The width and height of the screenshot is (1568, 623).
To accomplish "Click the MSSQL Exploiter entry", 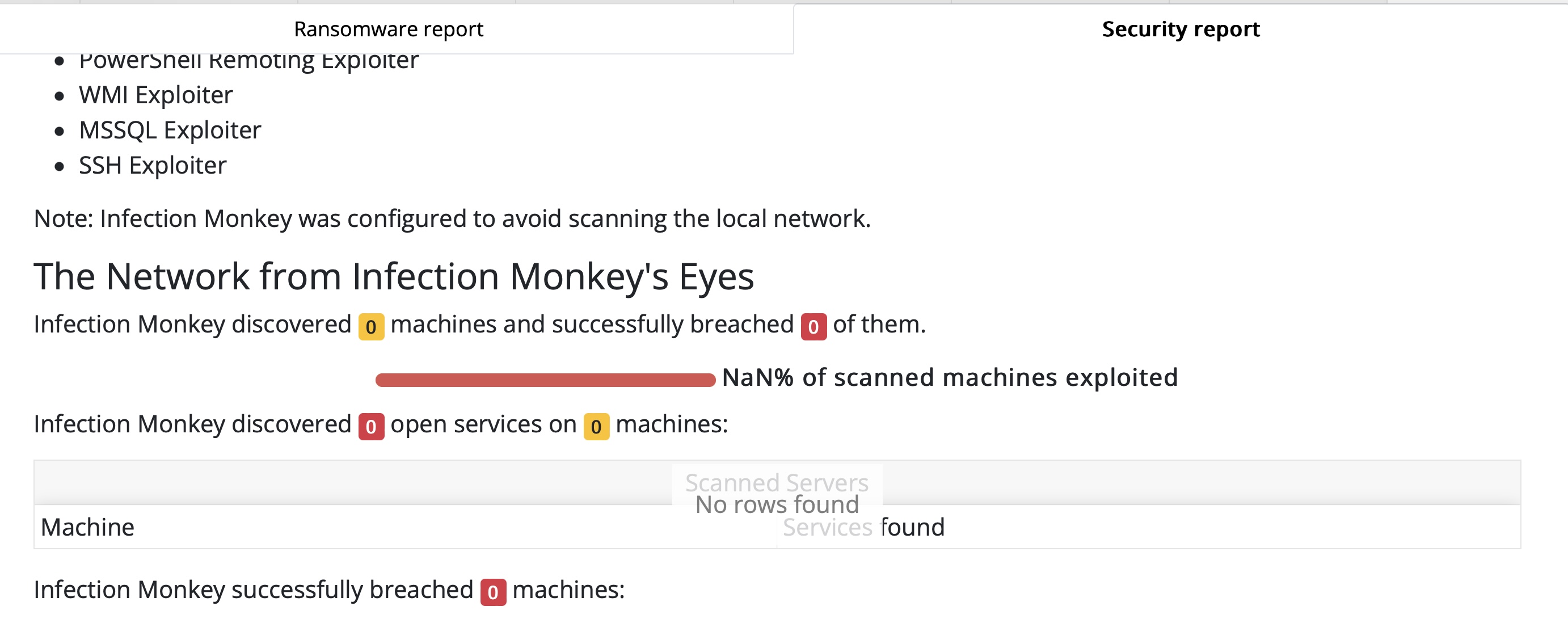I will [x=170, y=130].
